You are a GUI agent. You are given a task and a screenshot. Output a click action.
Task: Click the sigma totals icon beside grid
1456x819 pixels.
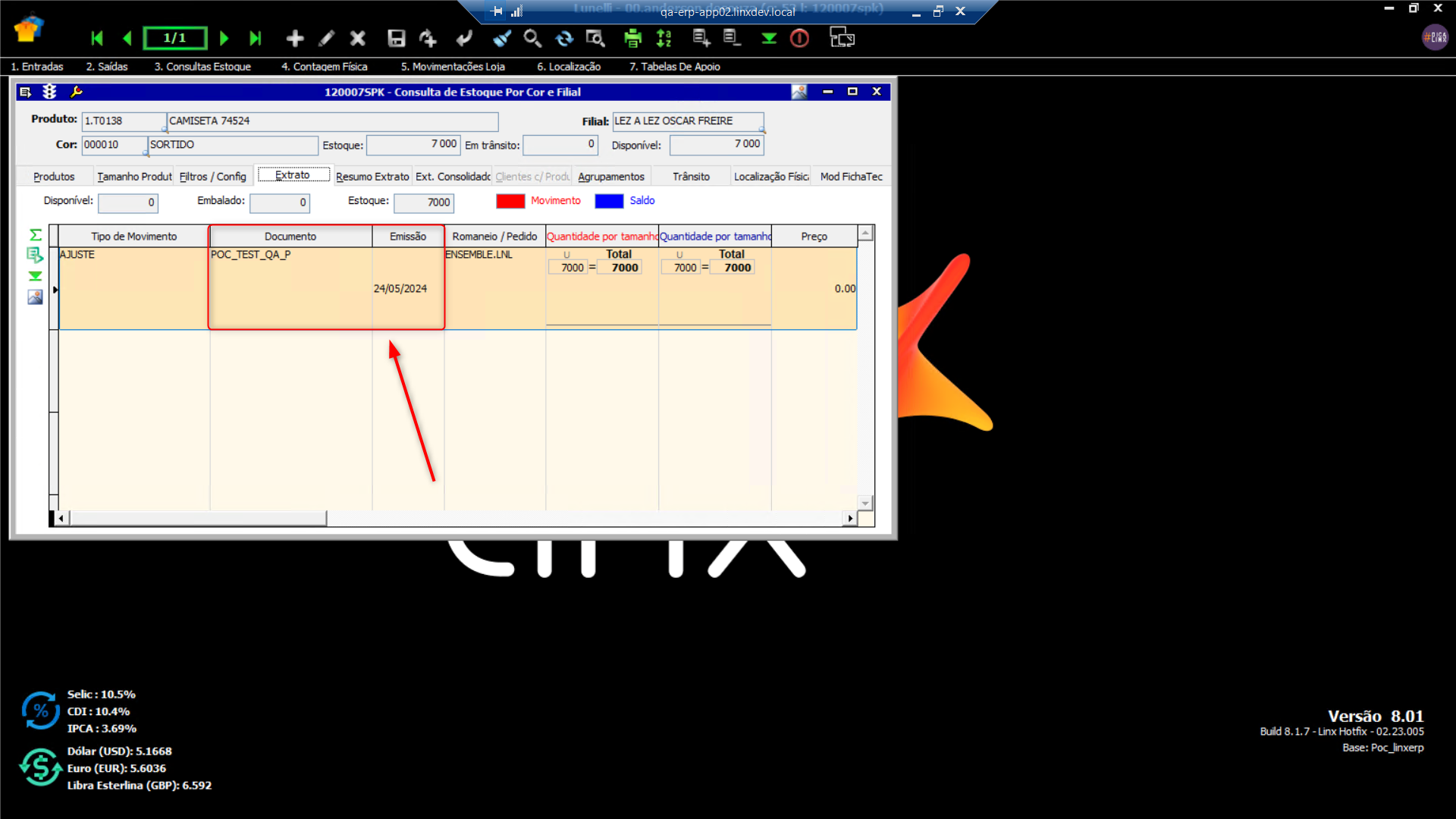(35, 235)
